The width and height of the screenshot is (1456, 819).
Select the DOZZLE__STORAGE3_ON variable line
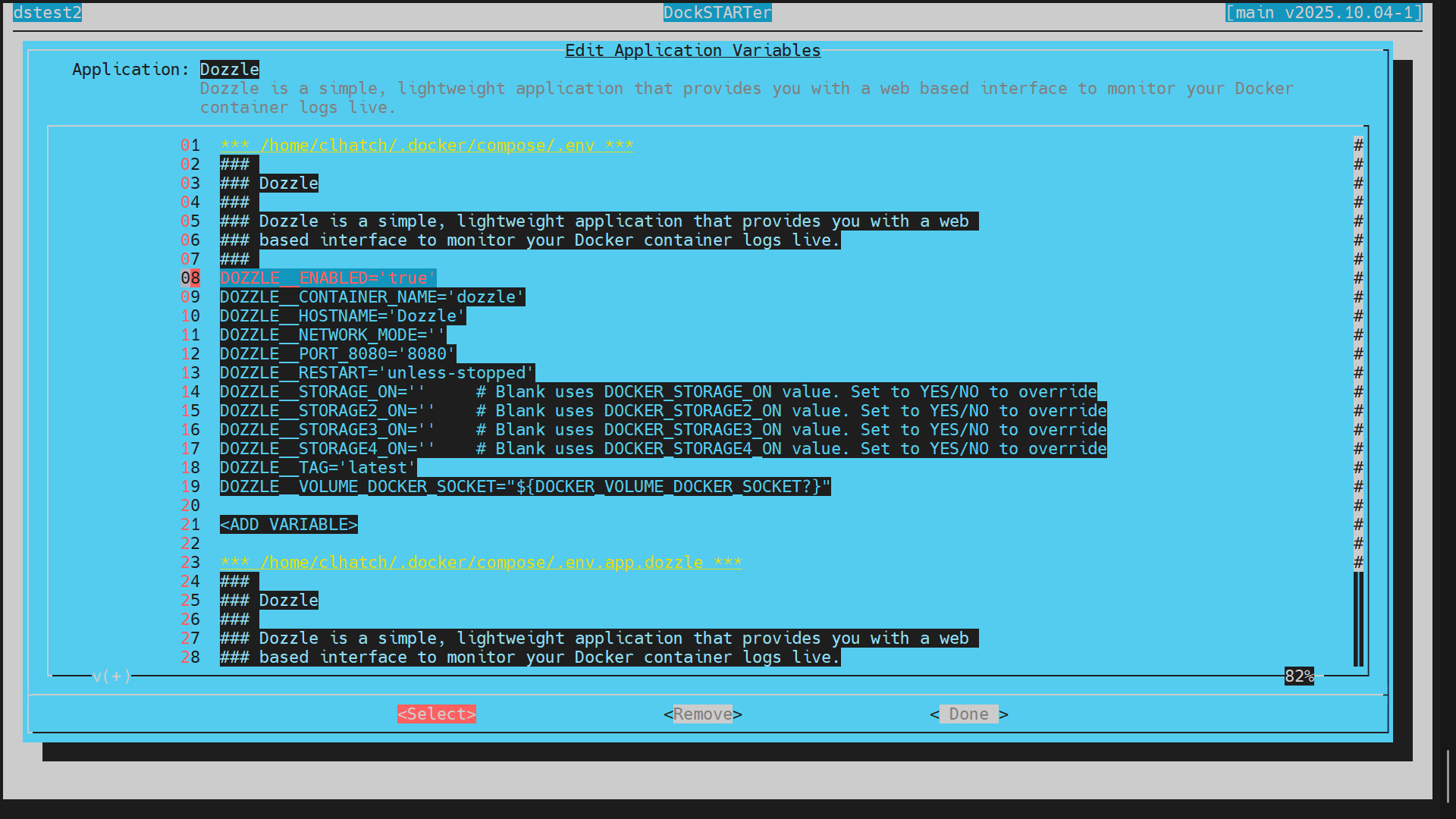coord(327,430)
